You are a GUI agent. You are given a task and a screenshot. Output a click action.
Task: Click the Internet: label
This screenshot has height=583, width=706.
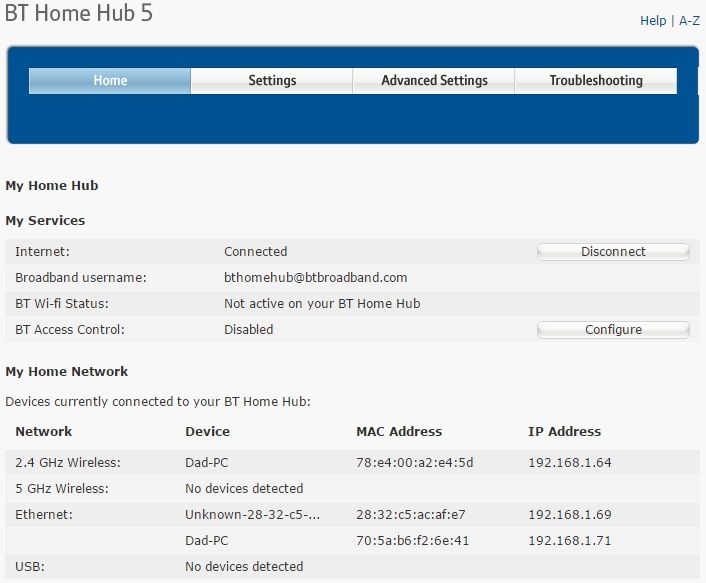pos(42,252)
